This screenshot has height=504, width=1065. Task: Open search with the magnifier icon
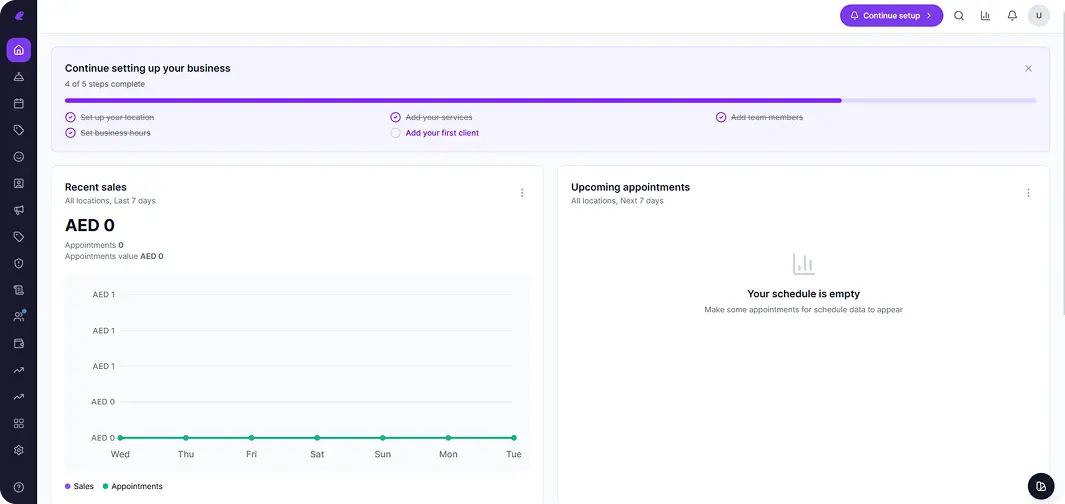click(x=959, y=16)
